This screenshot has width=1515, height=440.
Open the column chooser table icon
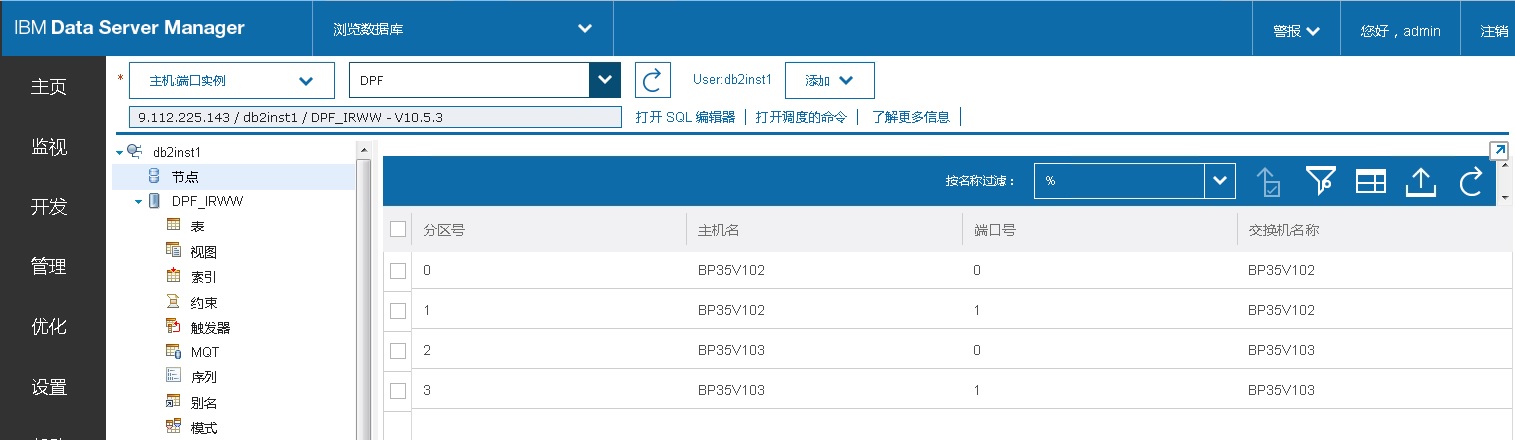point(1370,181)
